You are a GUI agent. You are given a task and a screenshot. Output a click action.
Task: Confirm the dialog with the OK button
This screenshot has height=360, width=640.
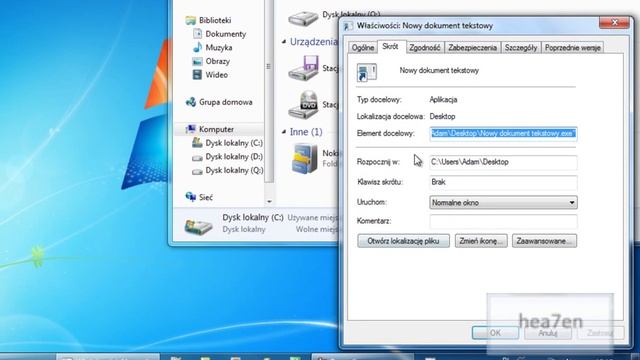(496, 333)
